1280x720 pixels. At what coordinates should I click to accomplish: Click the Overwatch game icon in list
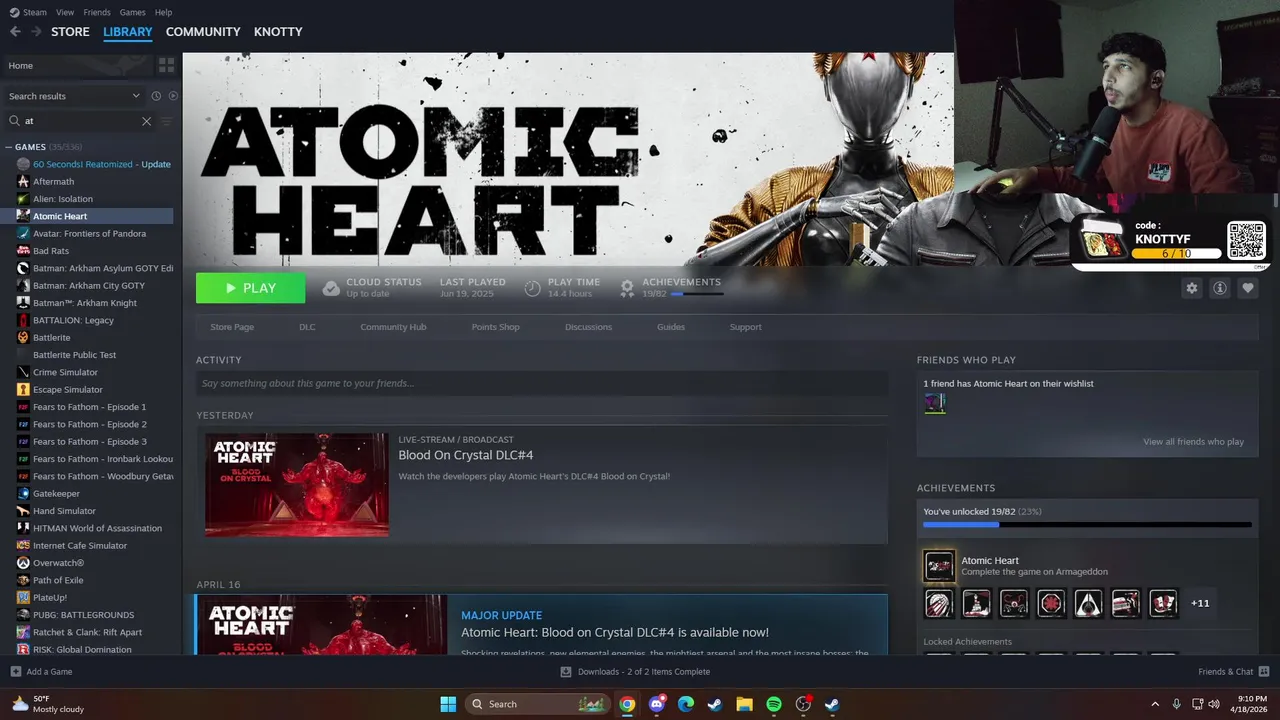[x=23, y=563]
